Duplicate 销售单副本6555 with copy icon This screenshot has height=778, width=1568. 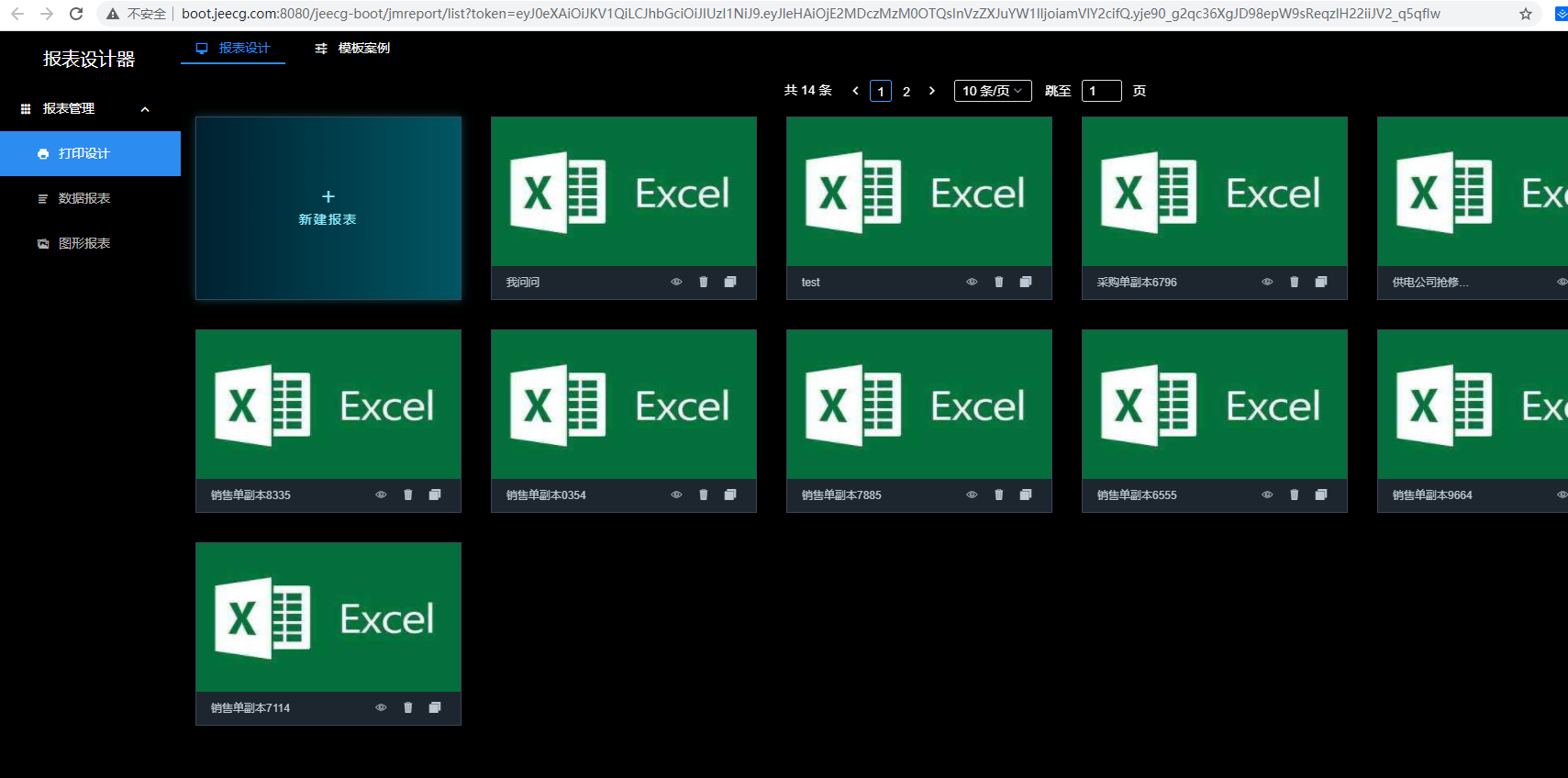tap(1321, 495)
